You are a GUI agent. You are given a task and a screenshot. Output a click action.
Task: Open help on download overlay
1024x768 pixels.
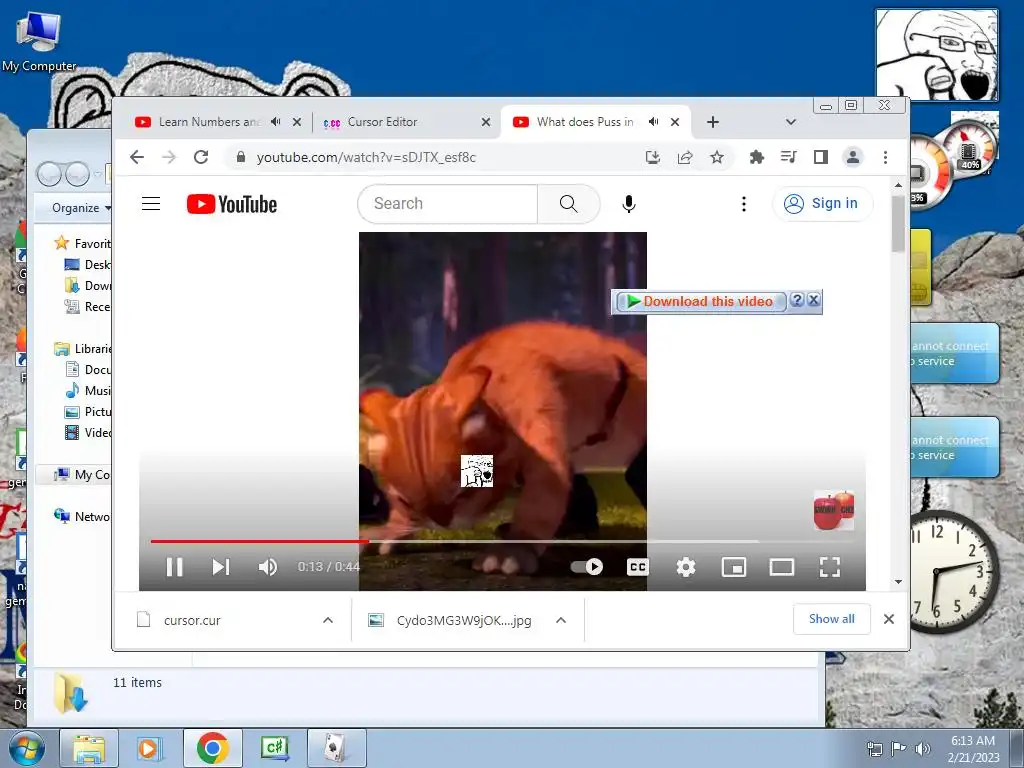click(x=797, y=300)
